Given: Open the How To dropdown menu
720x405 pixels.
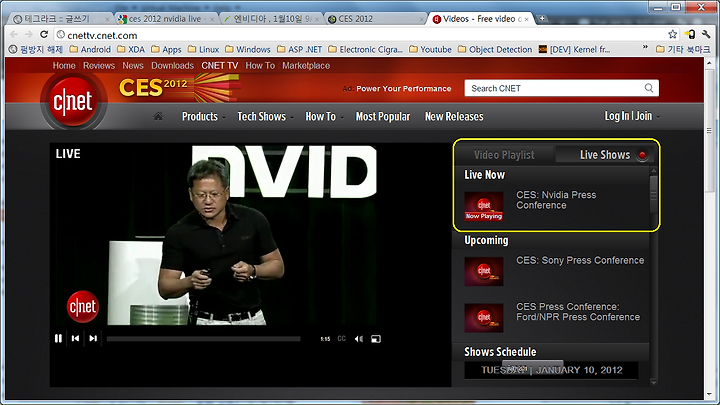Looking at the screenshot, I should (x=324, y=117).
